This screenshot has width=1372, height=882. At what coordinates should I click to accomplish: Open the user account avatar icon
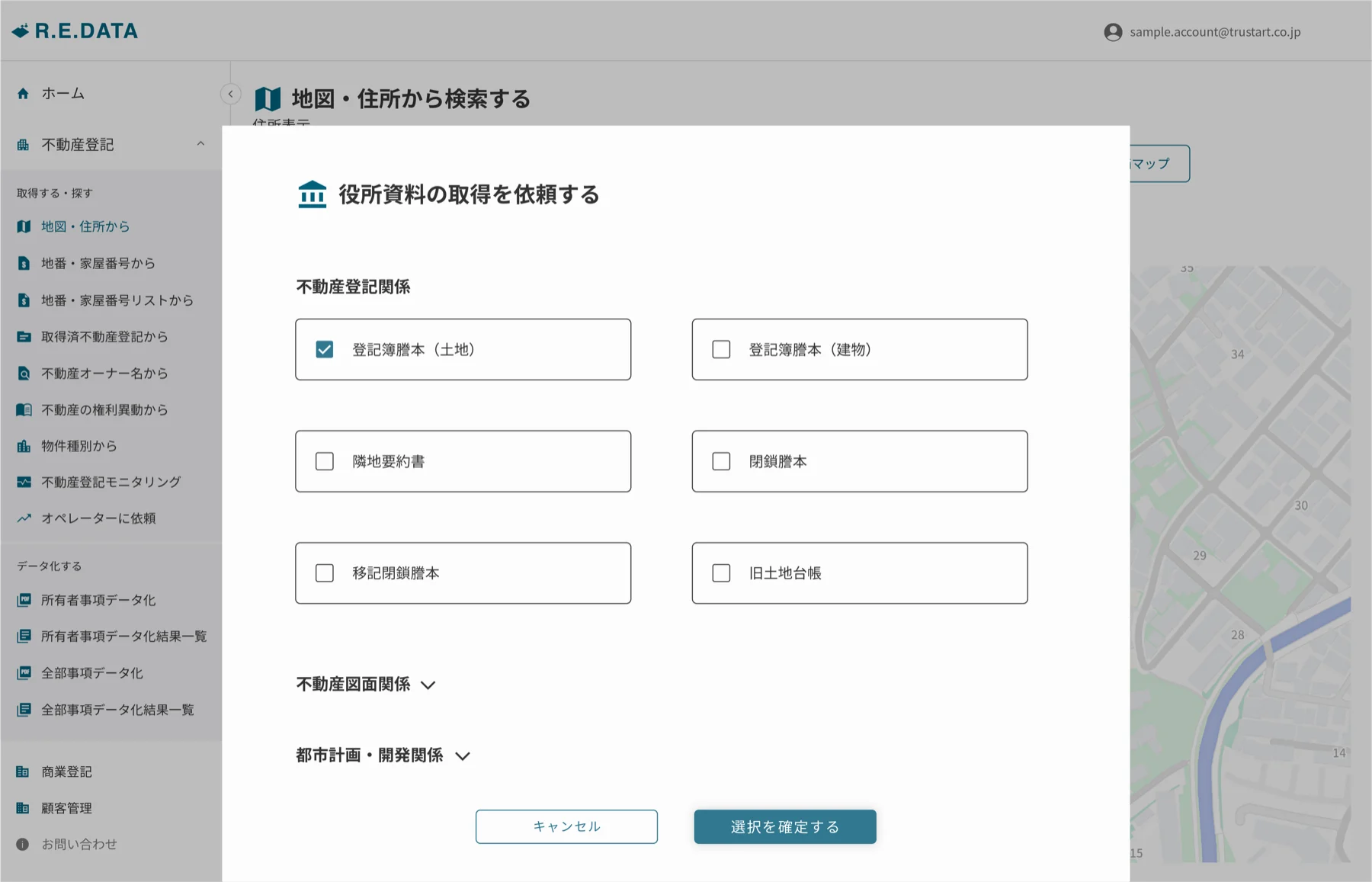tap(1113, 32)
